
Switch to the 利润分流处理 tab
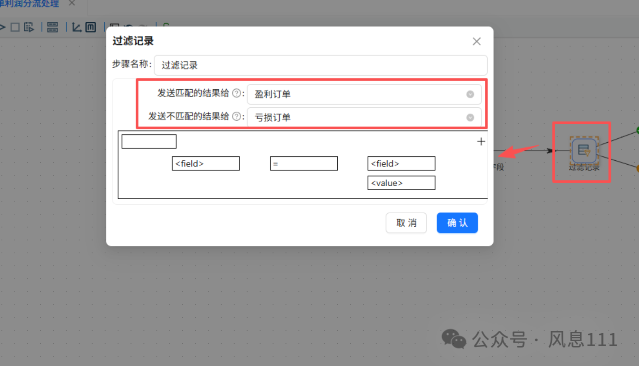pyautogui.click(x=29, y=4)
